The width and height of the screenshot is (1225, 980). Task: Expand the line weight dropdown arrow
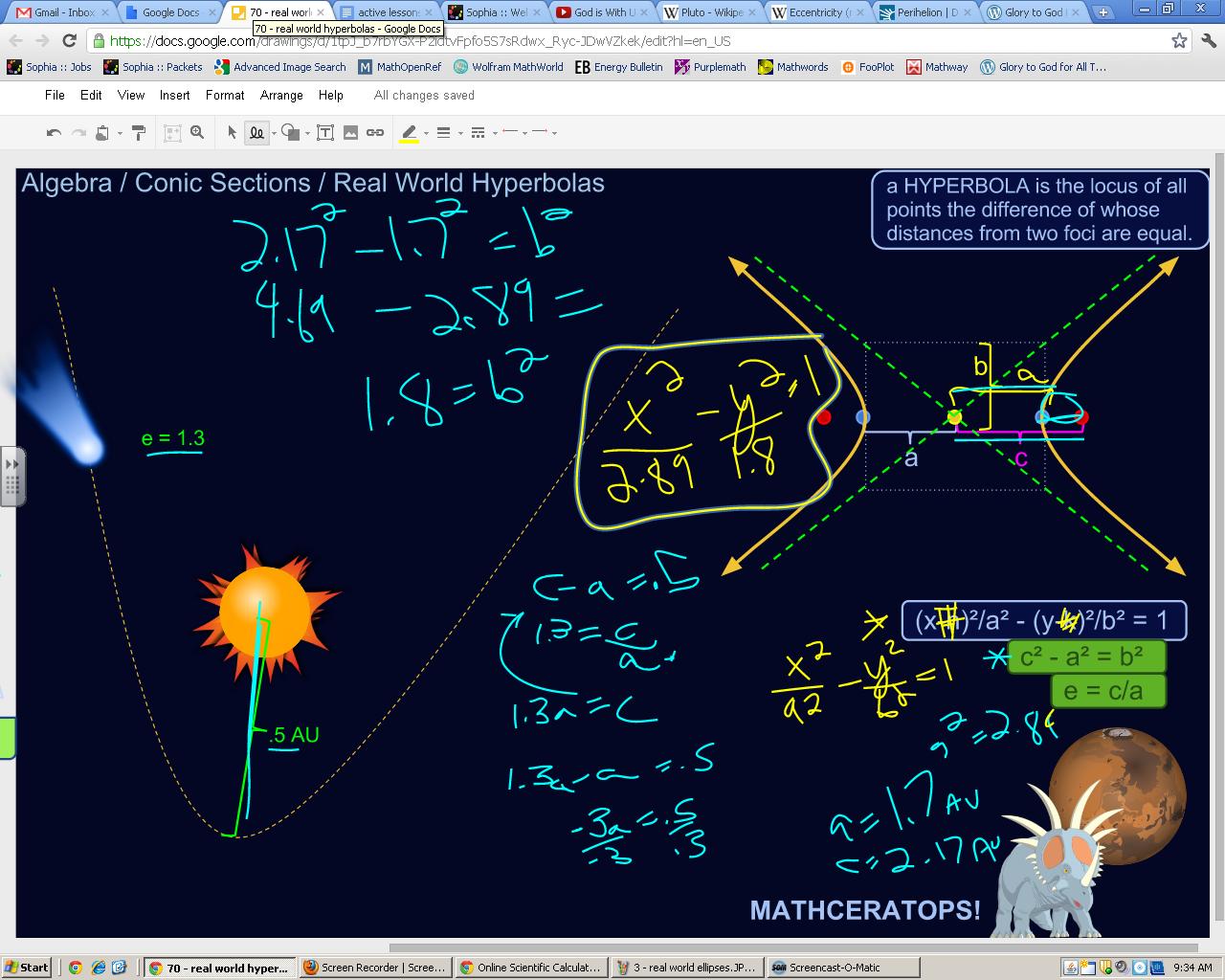coord(460,134)
